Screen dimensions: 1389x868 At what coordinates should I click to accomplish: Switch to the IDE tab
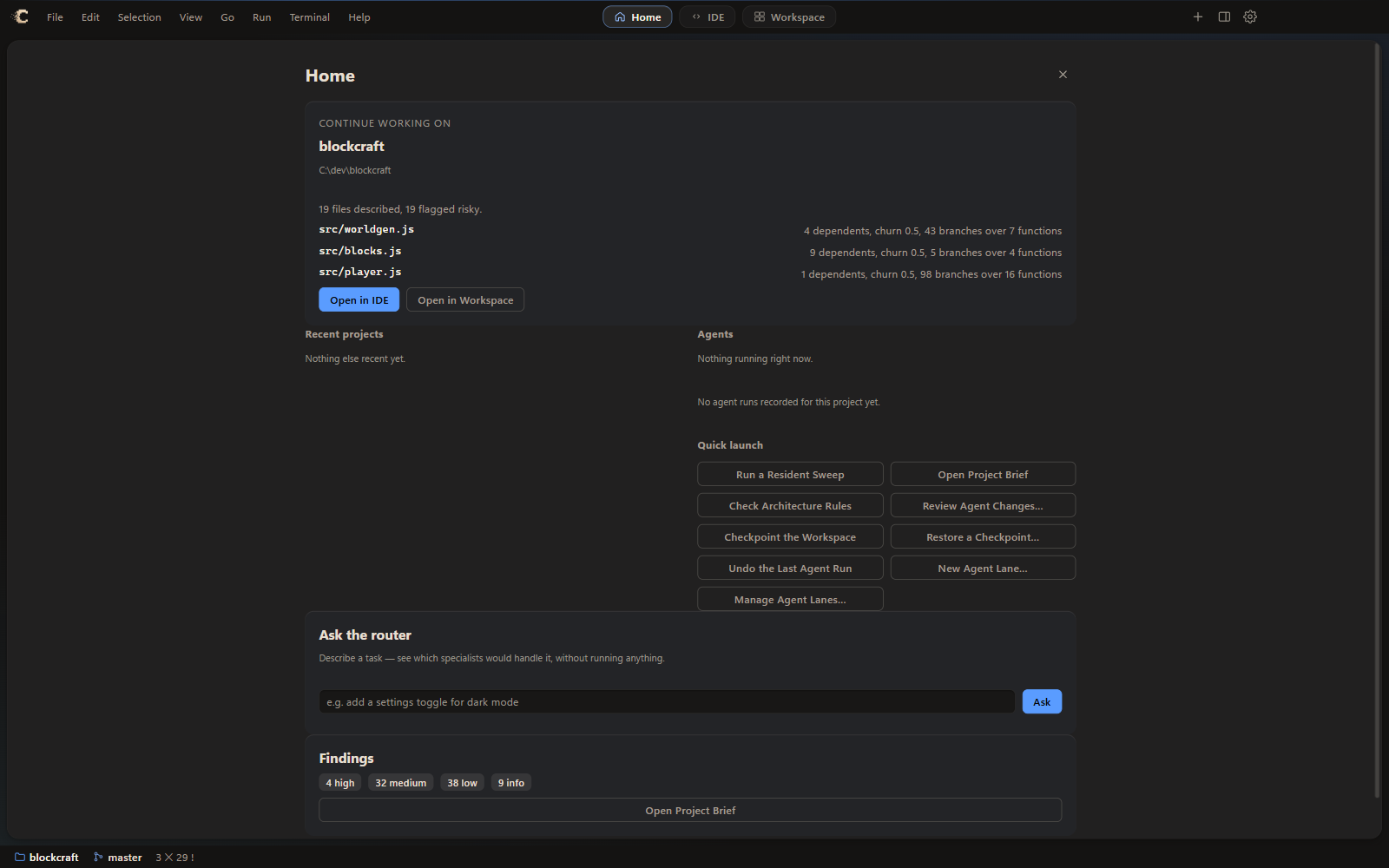pyautogui.click(x=708, y=16)
